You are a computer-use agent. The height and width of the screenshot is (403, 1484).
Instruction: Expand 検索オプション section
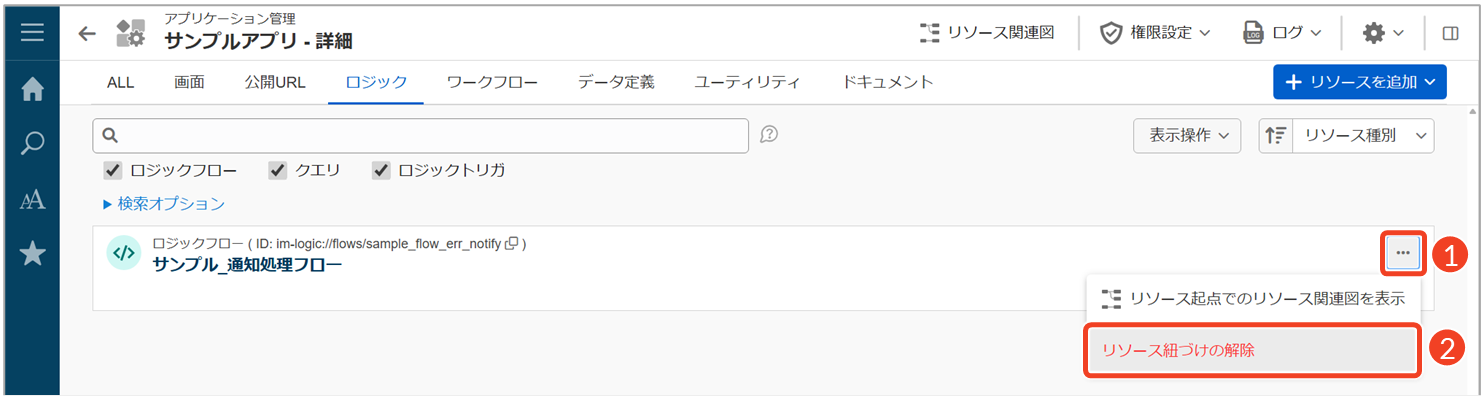(164, 204)
